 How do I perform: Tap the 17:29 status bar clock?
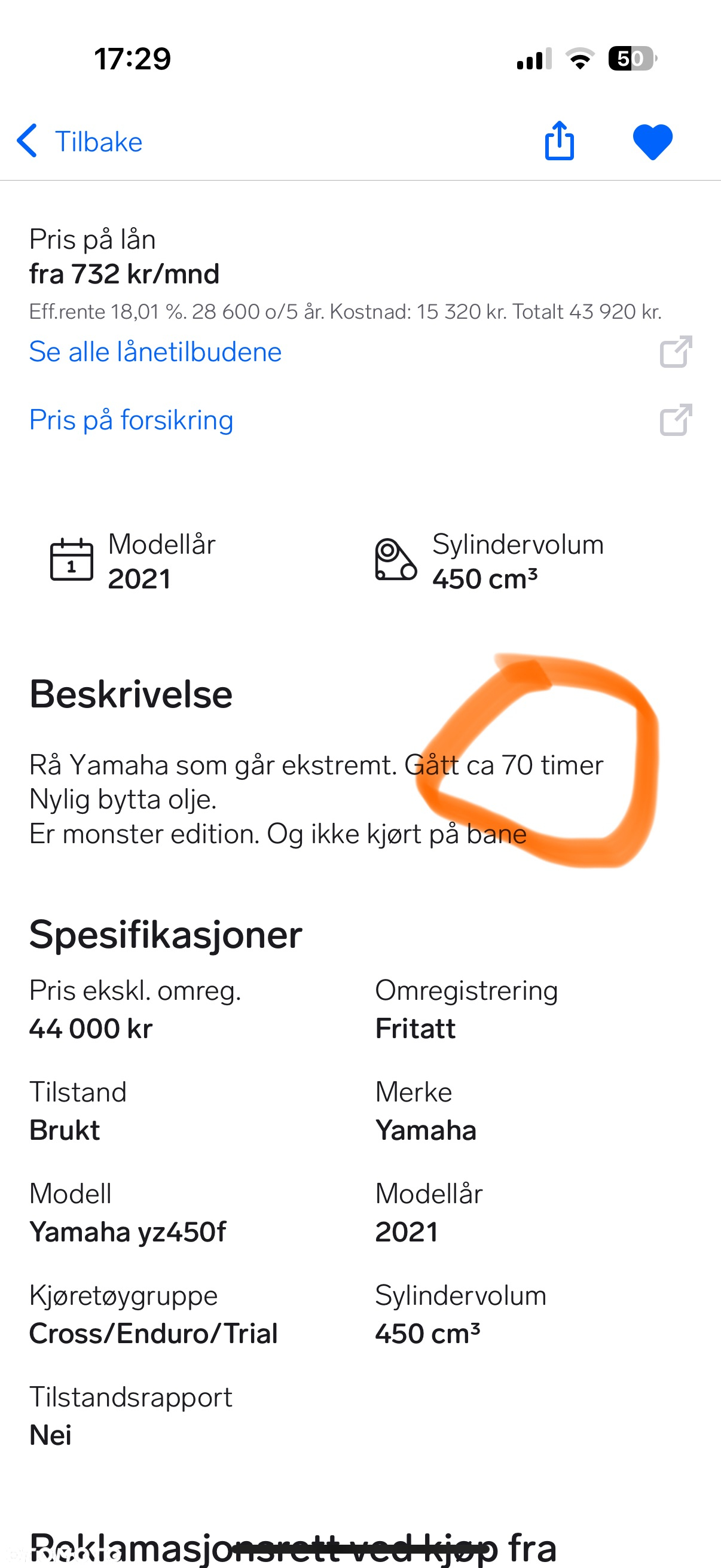point(133,59)
